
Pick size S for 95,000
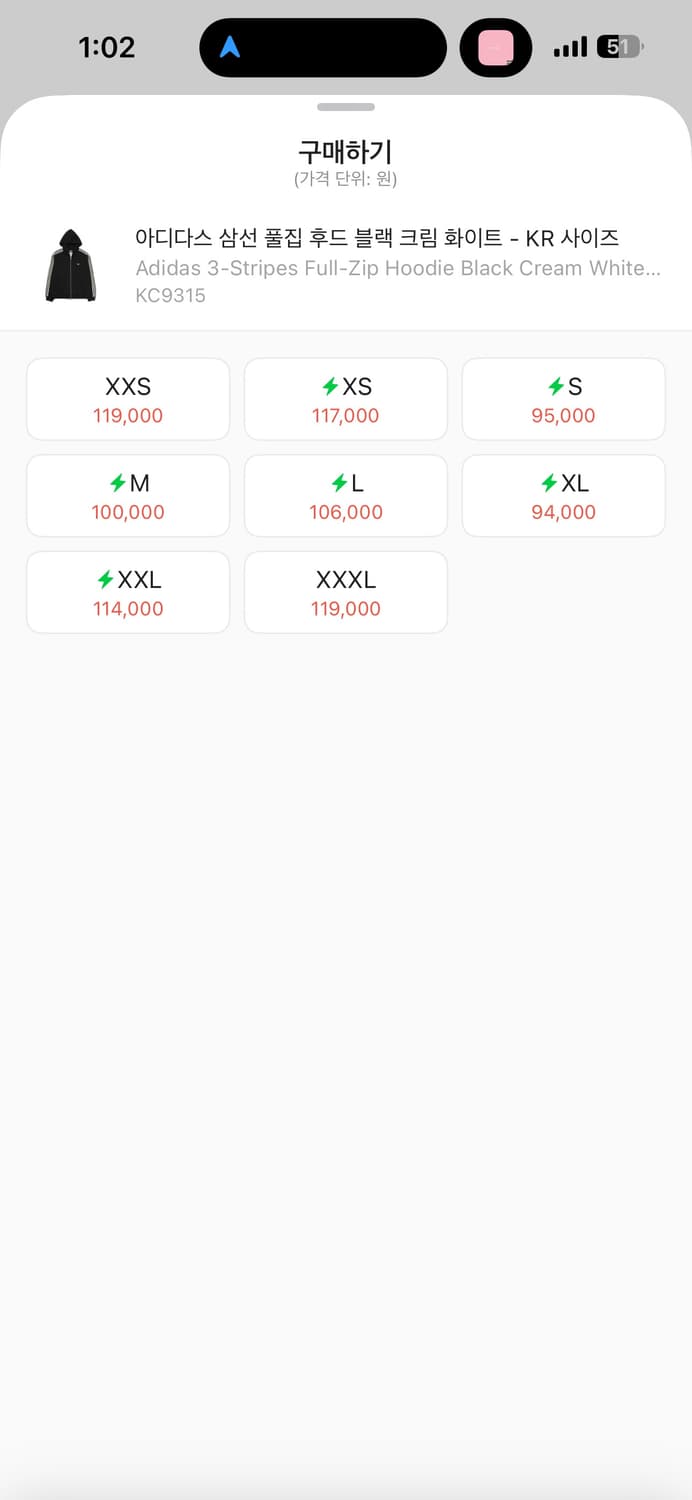pyautogui.click(x=563, y=399)
